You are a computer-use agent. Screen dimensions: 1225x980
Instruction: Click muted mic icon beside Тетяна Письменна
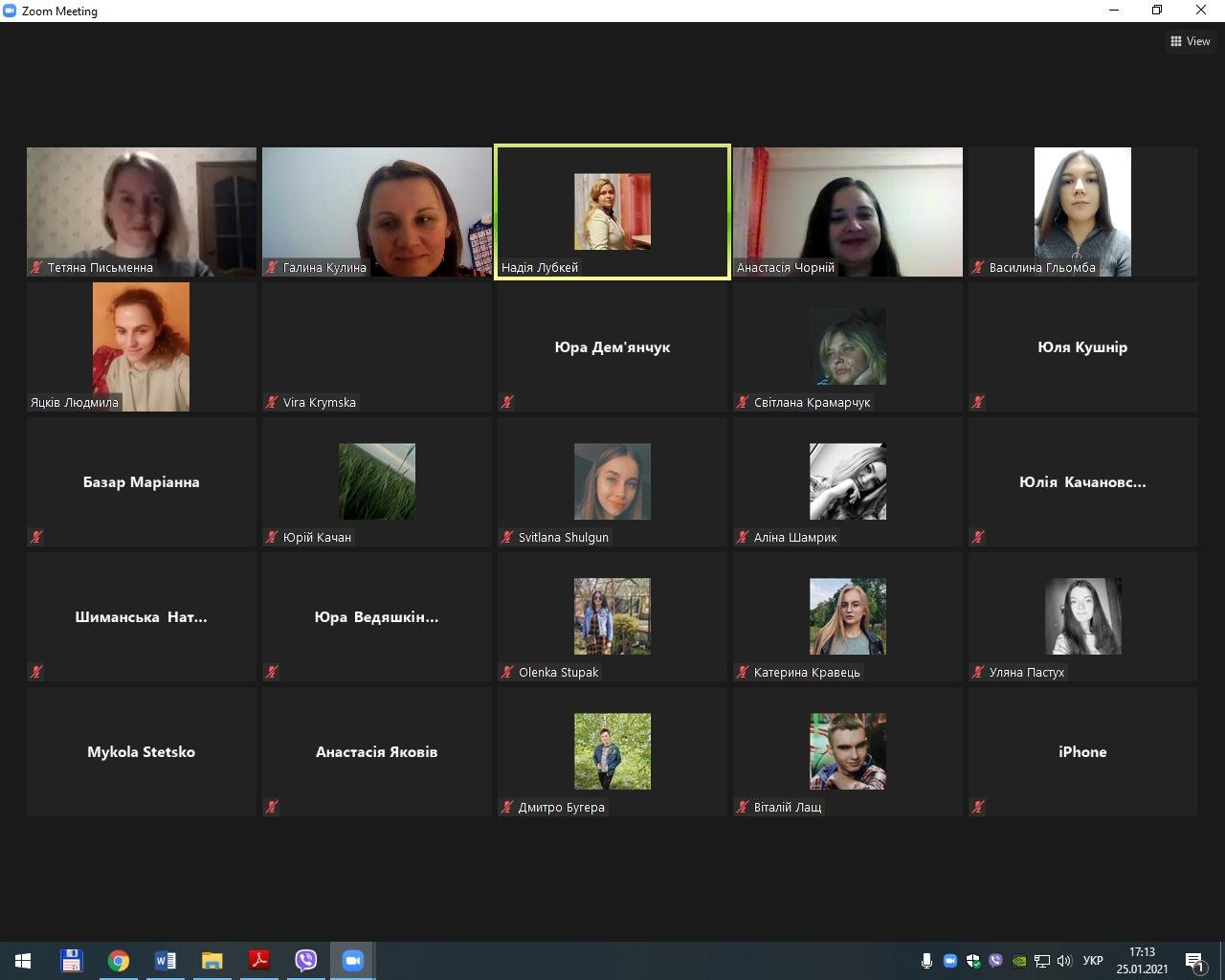click(x=36, y=267)
